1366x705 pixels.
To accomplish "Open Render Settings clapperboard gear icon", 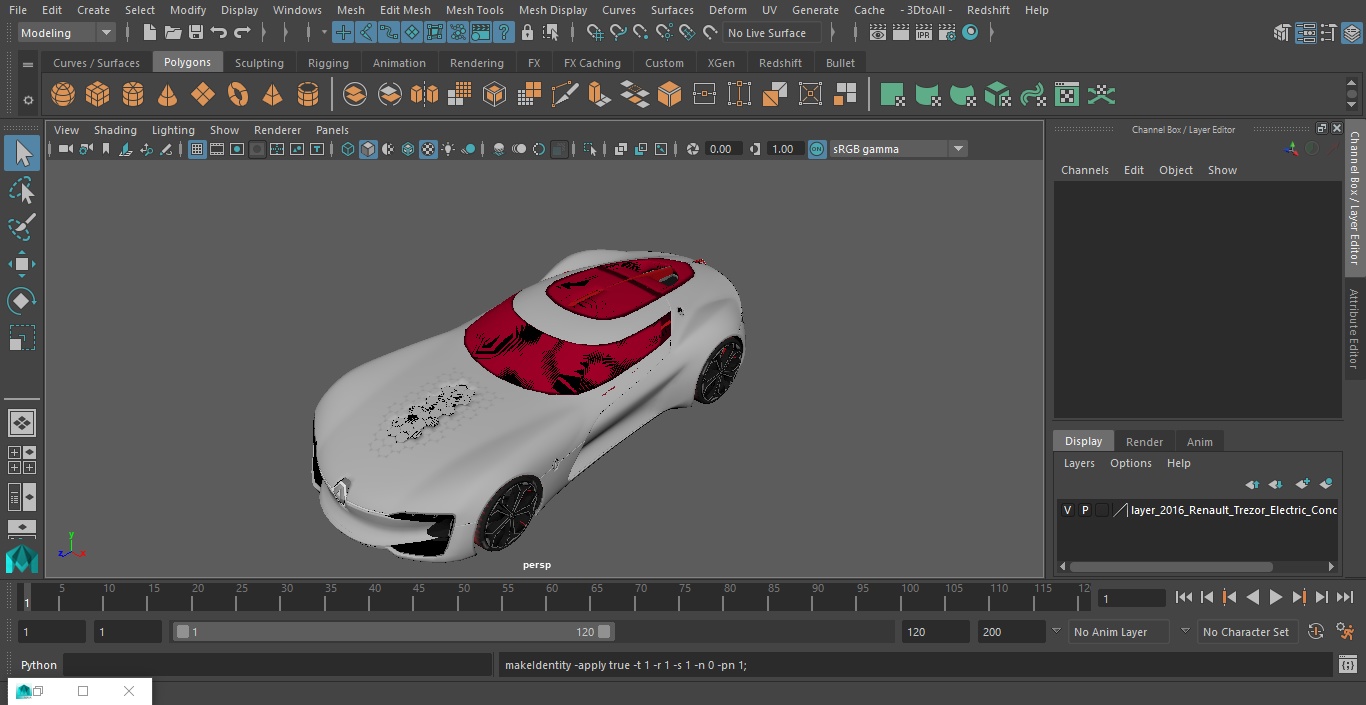I will [x=946, y=33].
